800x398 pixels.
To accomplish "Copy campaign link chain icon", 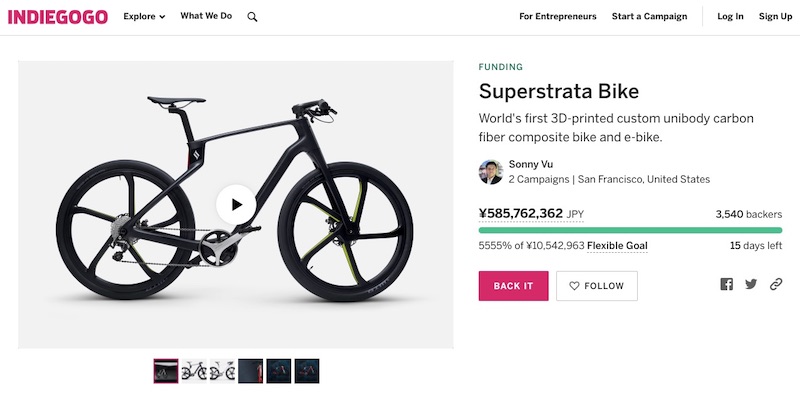I will (776, 284).
